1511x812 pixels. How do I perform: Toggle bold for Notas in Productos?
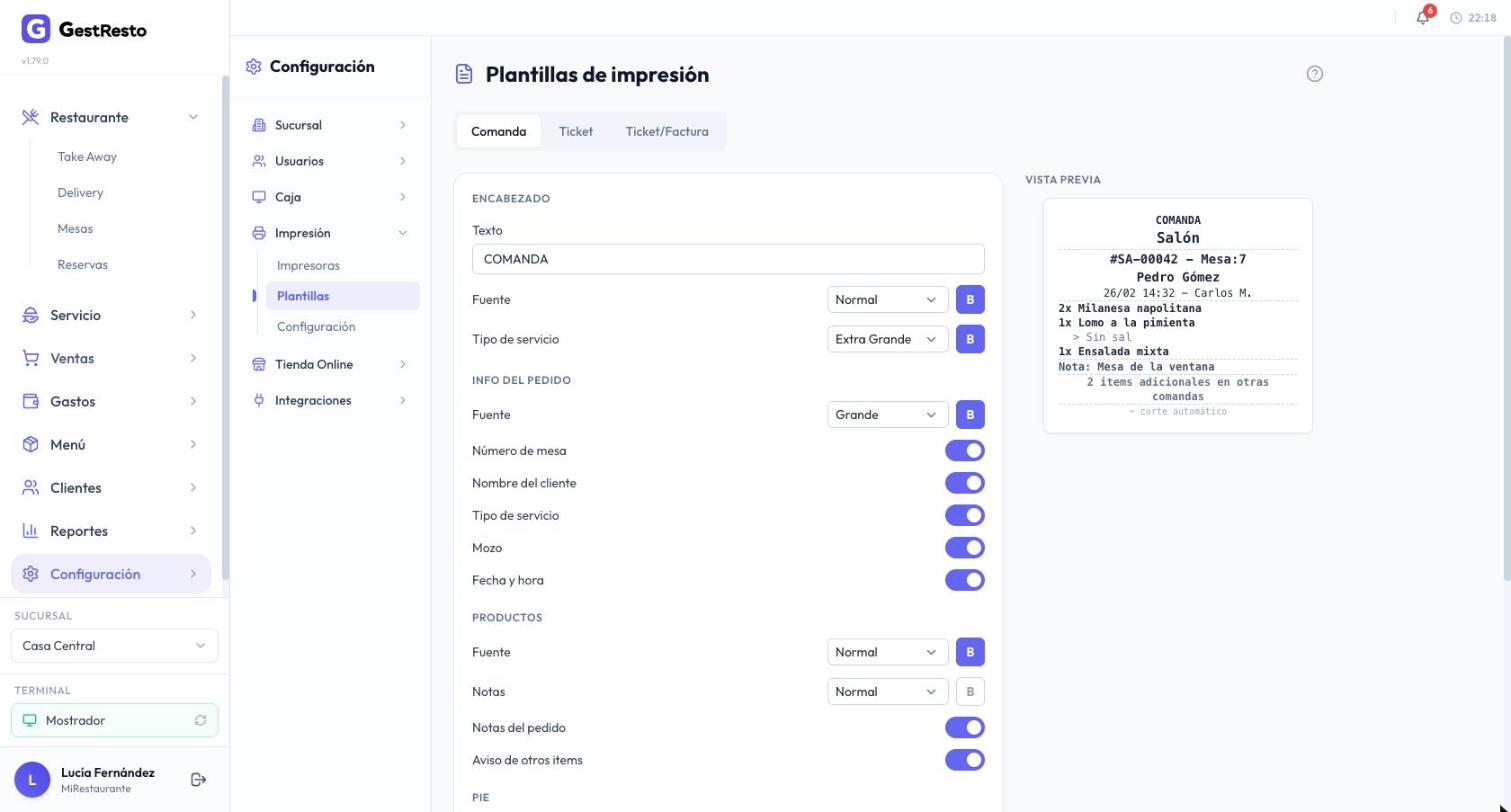[x=970, y=692]
